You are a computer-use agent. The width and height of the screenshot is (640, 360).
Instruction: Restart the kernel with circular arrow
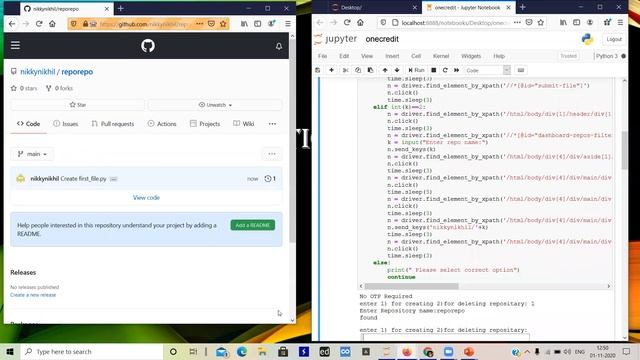pyautogui.click(x=445, y=70)
